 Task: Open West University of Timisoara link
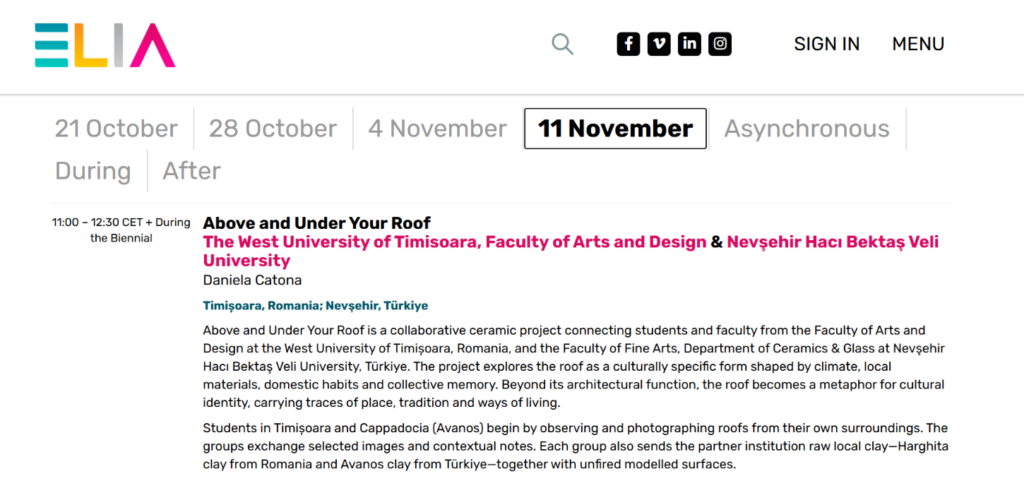[455, 242]
